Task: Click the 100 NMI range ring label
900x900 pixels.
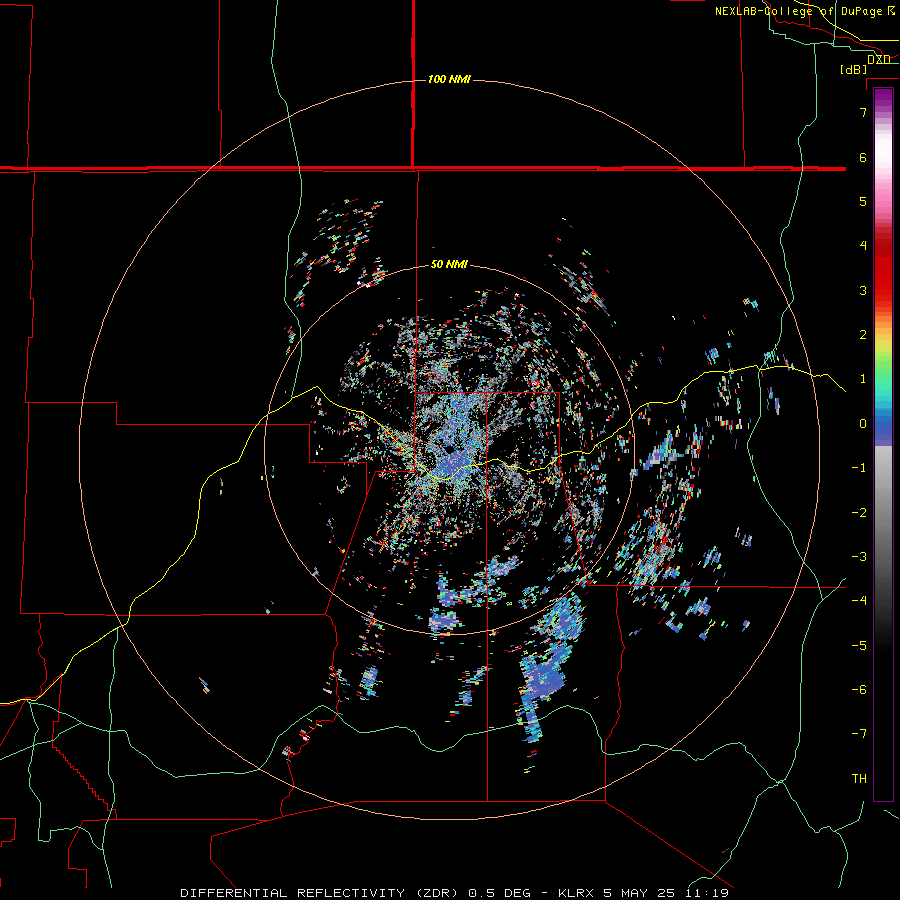Action: [x=449, y=79]
